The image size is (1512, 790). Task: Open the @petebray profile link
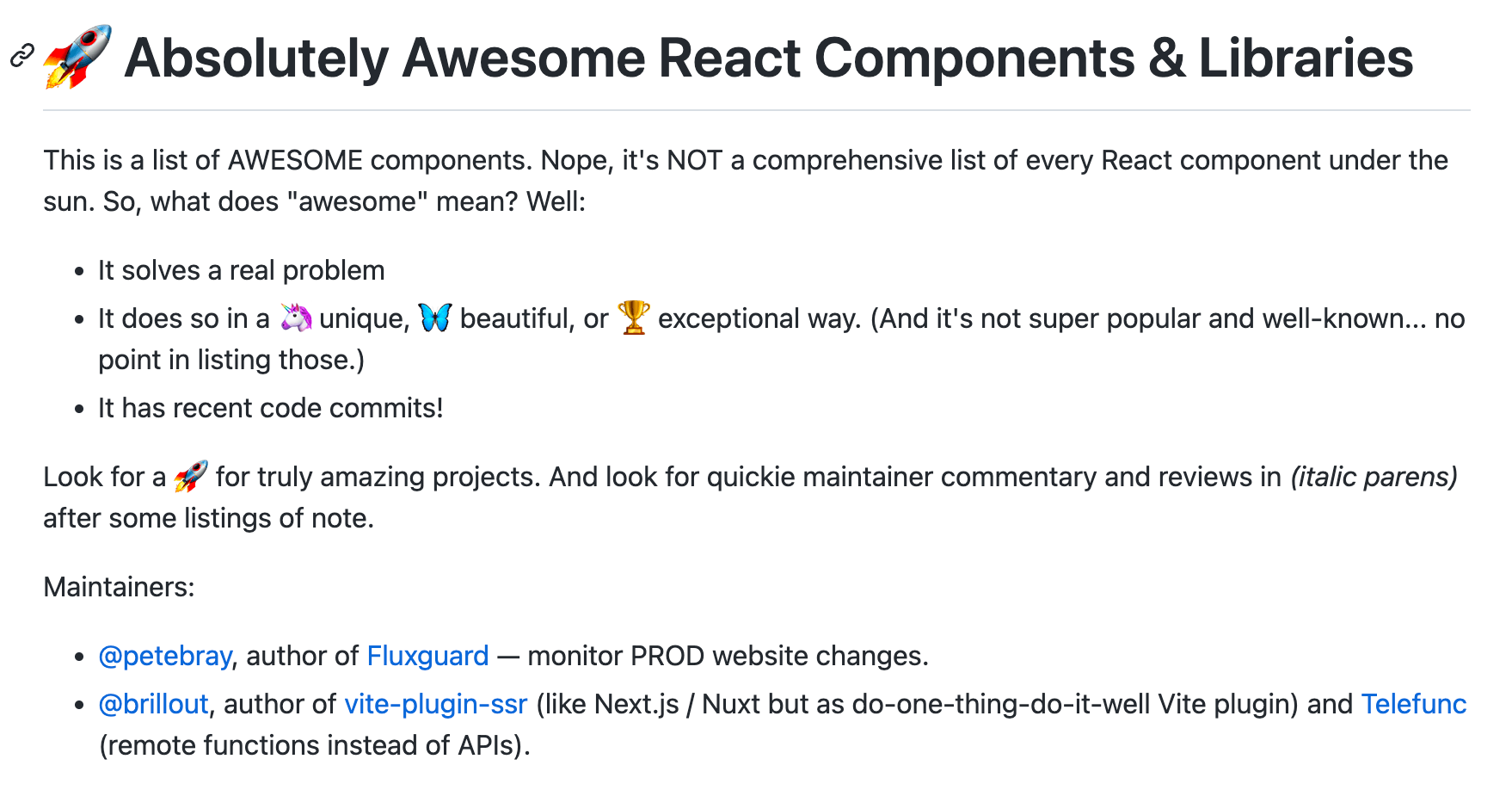[x=165, y=656]
